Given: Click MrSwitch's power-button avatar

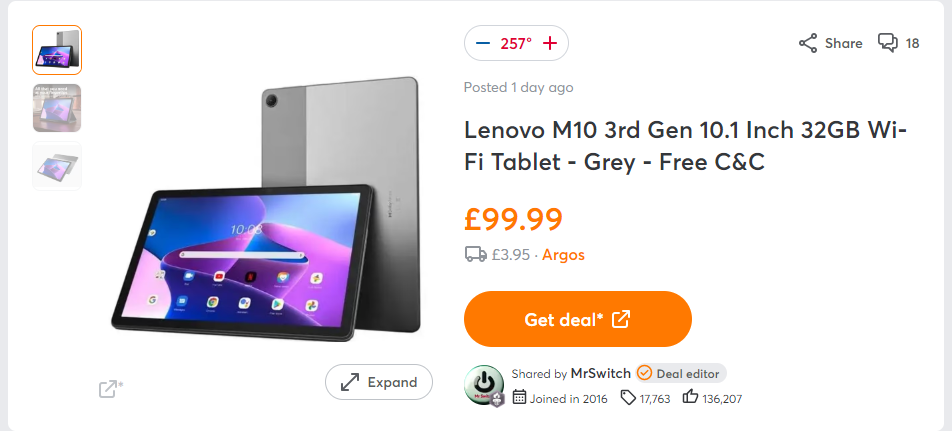Looking at the screenshot, I should pos(484,384).
